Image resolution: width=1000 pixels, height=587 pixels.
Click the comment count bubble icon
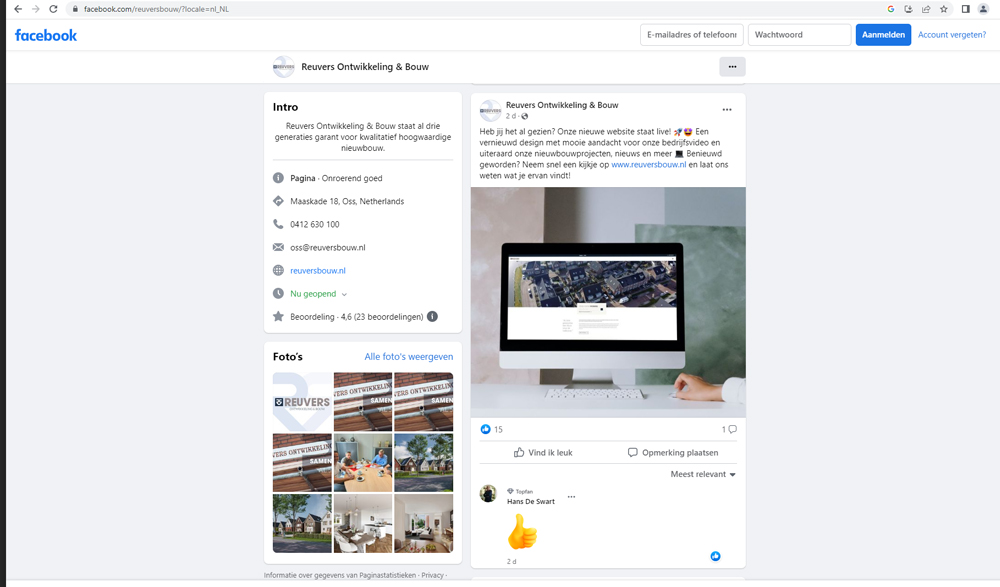[x=732, y=429]
